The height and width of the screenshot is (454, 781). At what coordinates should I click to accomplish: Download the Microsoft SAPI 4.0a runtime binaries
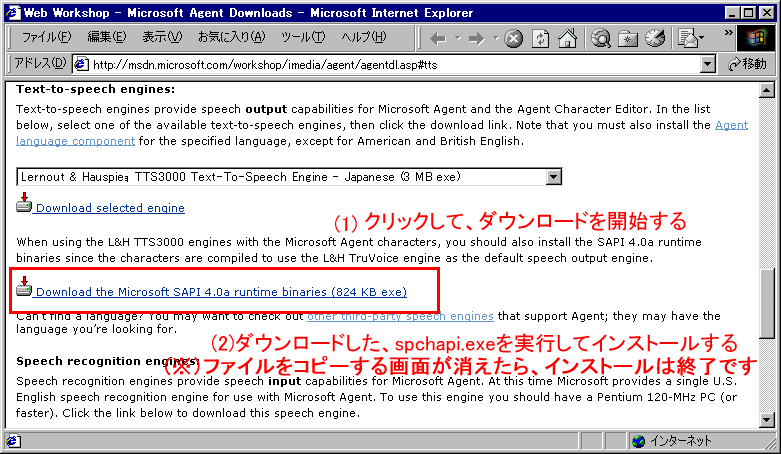coord(221,292)
